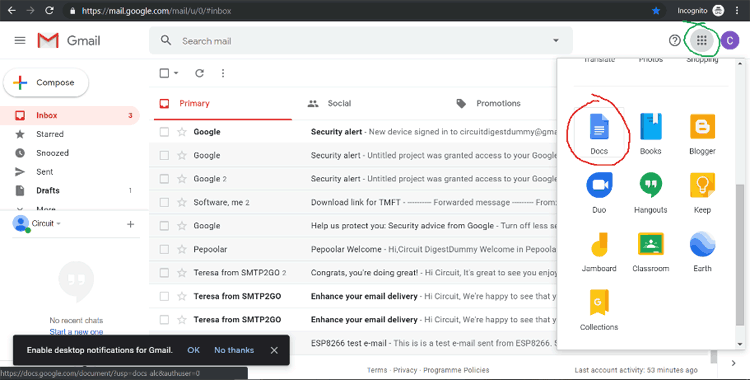Click the Incognito indicator icon
The height and width of the screenshot is (380, 750).
[x=718, y=11]
